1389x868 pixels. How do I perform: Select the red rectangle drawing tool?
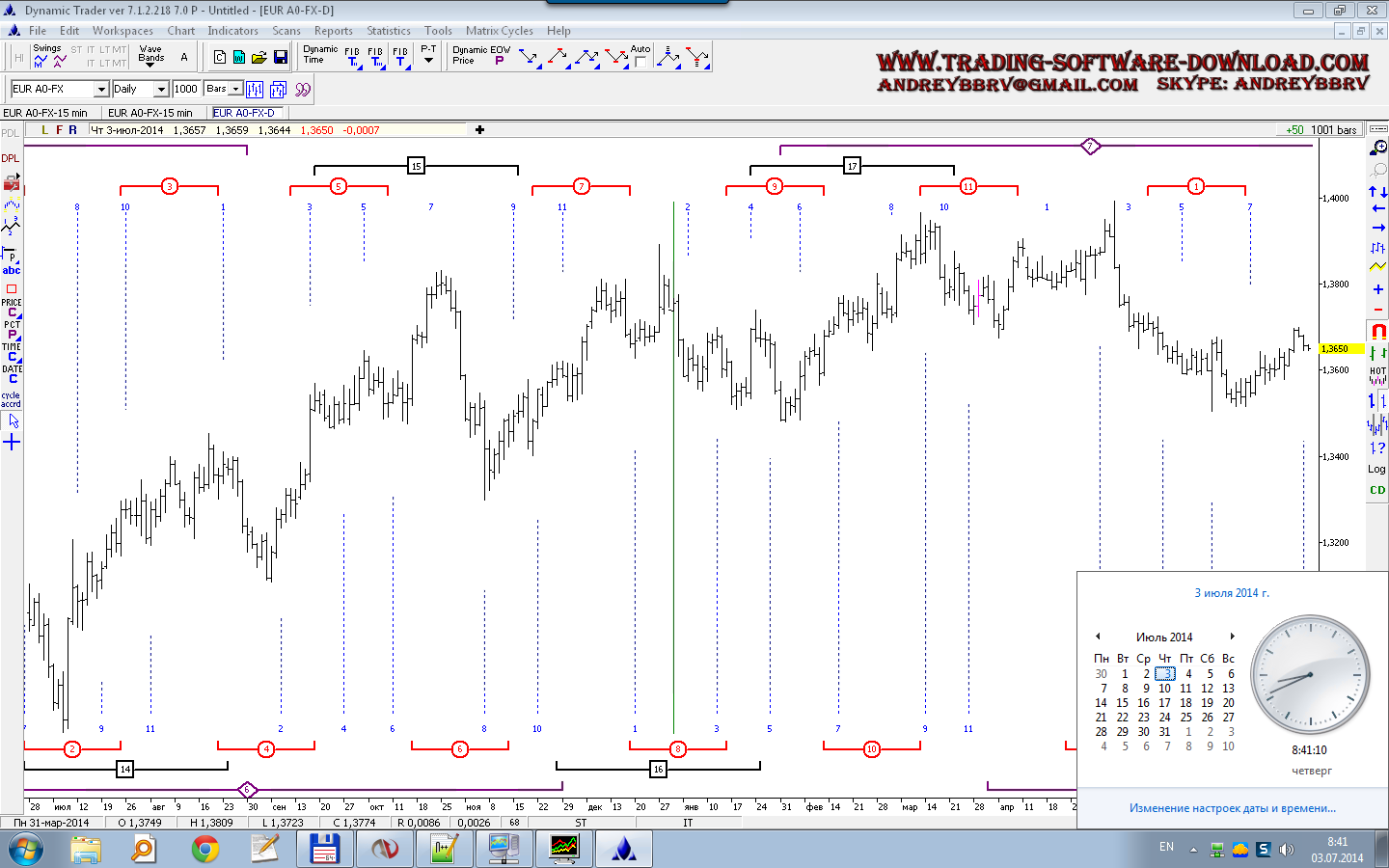tap(12, 288)
